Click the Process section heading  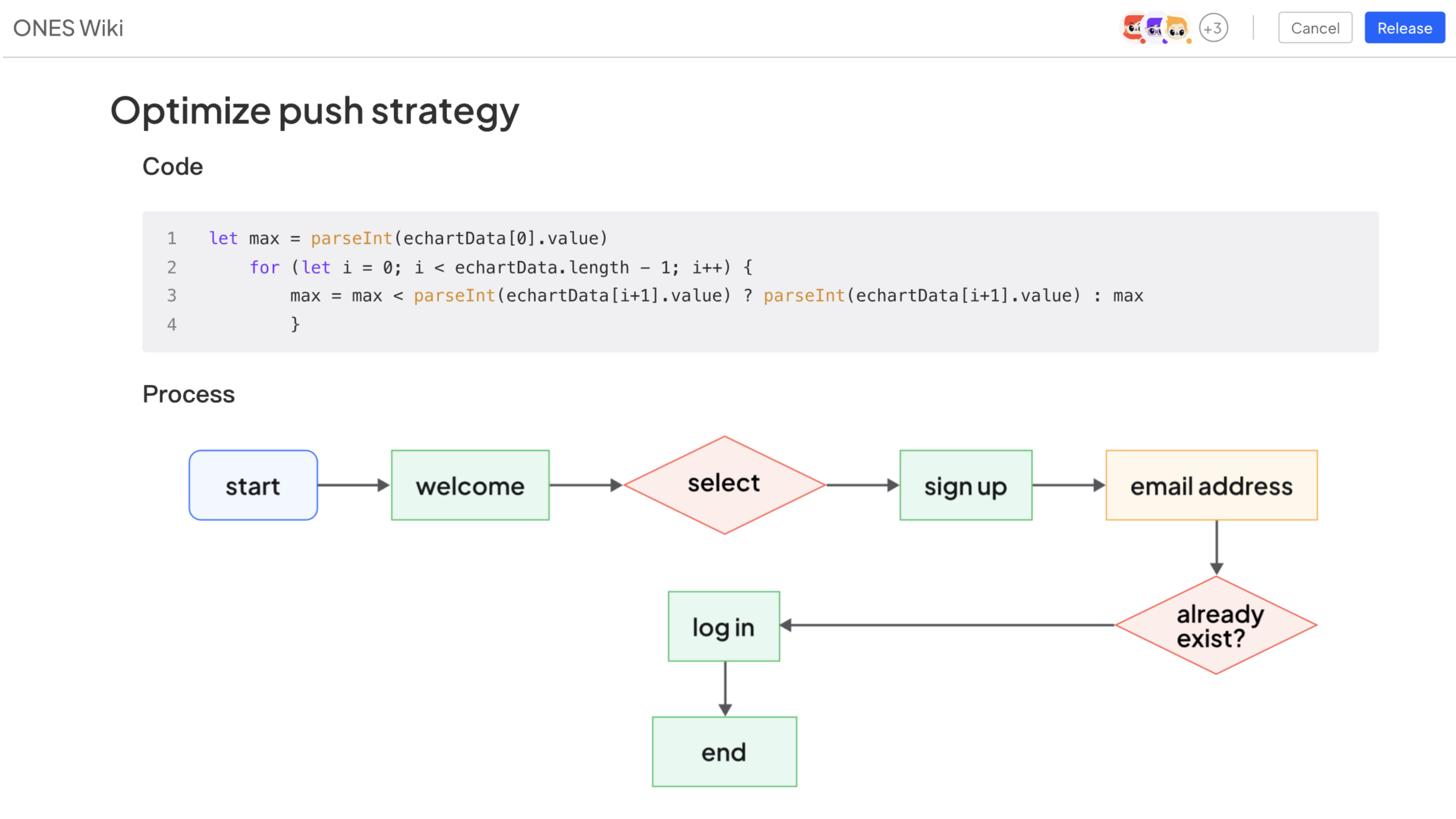coord(189,394)
